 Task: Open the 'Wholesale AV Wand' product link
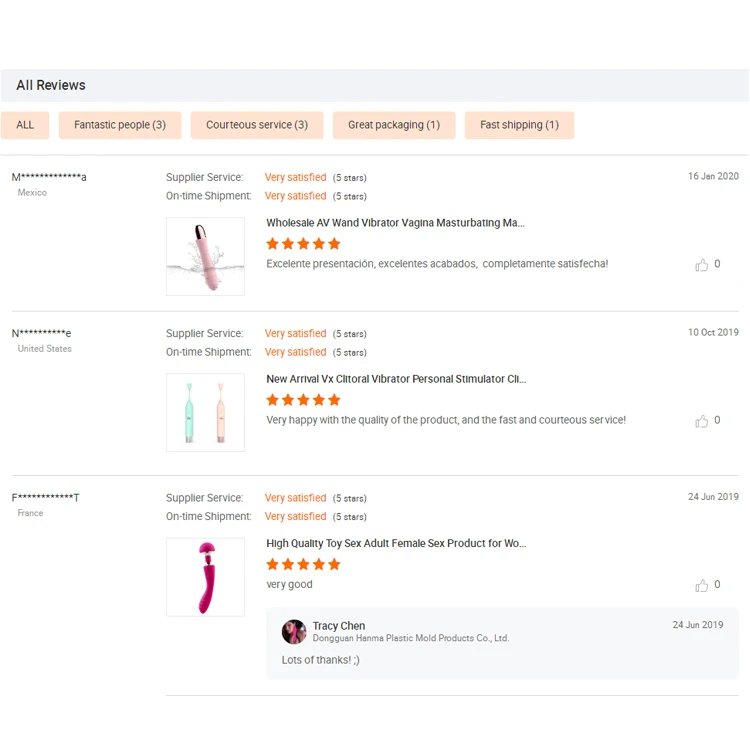click(x=395, y=223)
